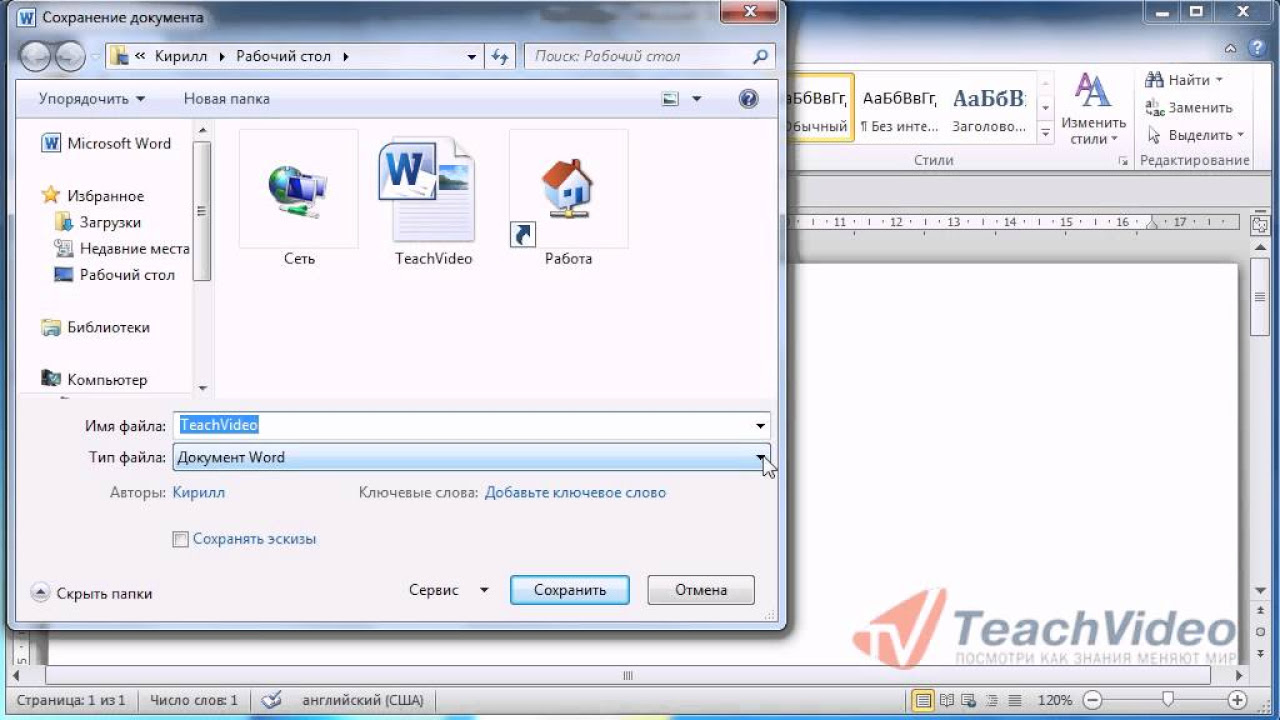The width and height of the screenshot is (1280, 720).
Task: Click the change view icon in dialog toolbar
Action: pyautogui.click(x=670, y=99)
